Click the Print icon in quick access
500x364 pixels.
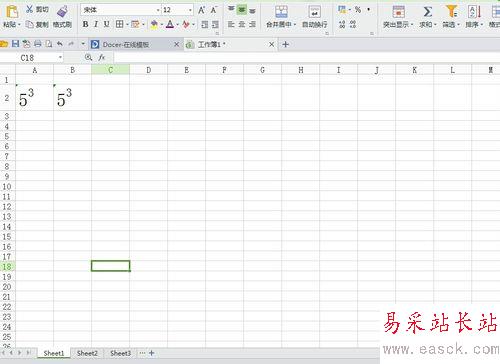pyautogui.click(x=38, y=44)
